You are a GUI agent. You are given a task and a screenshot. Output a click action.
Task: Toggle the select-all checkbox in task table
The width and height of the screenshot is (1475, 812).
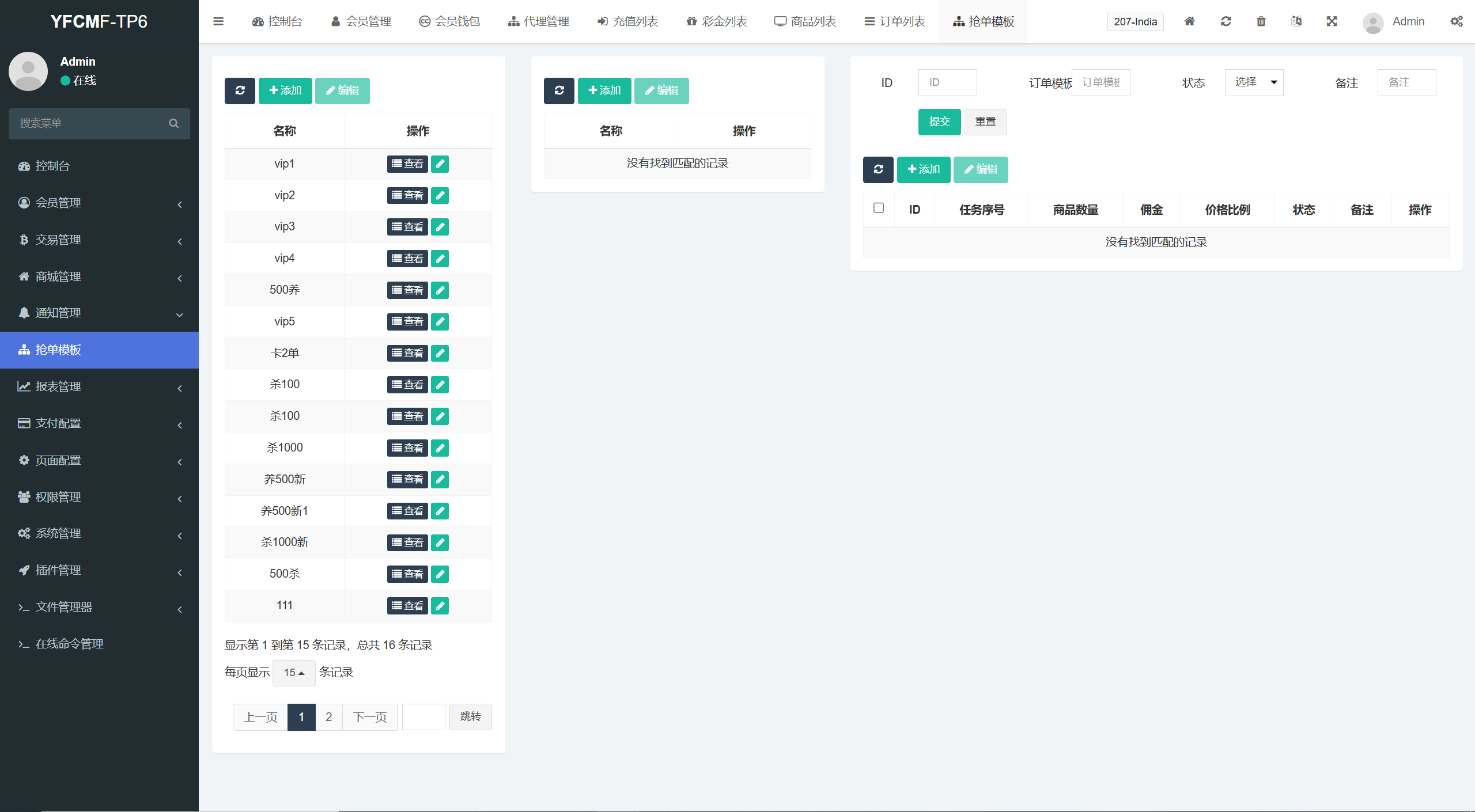[x=878, y=208]
